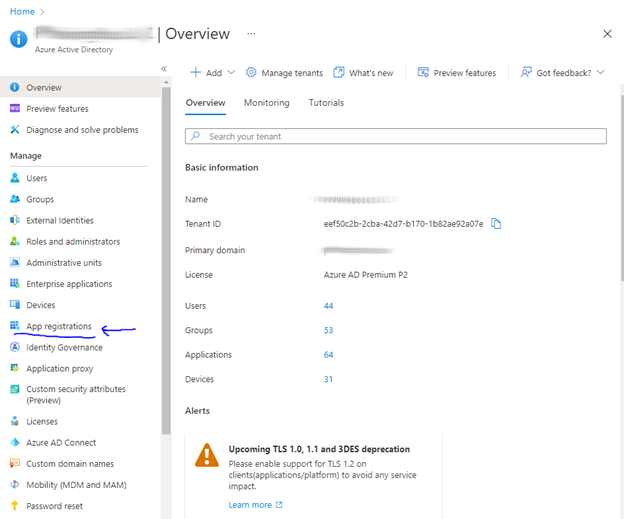Open App registrations in sidebar

coord(58,326)
